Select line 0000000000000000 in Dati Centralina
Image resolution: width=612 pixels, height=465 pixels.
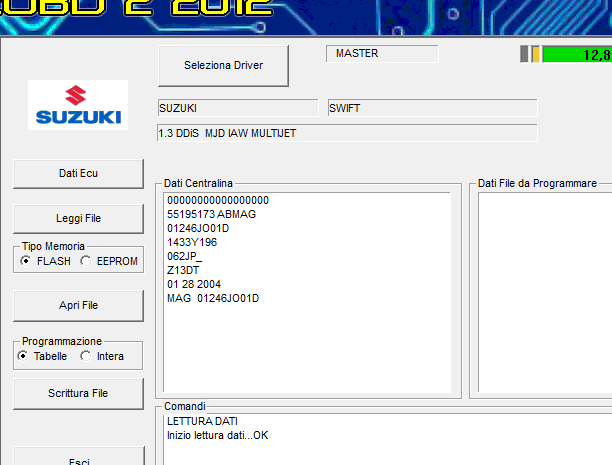(218, 200)
